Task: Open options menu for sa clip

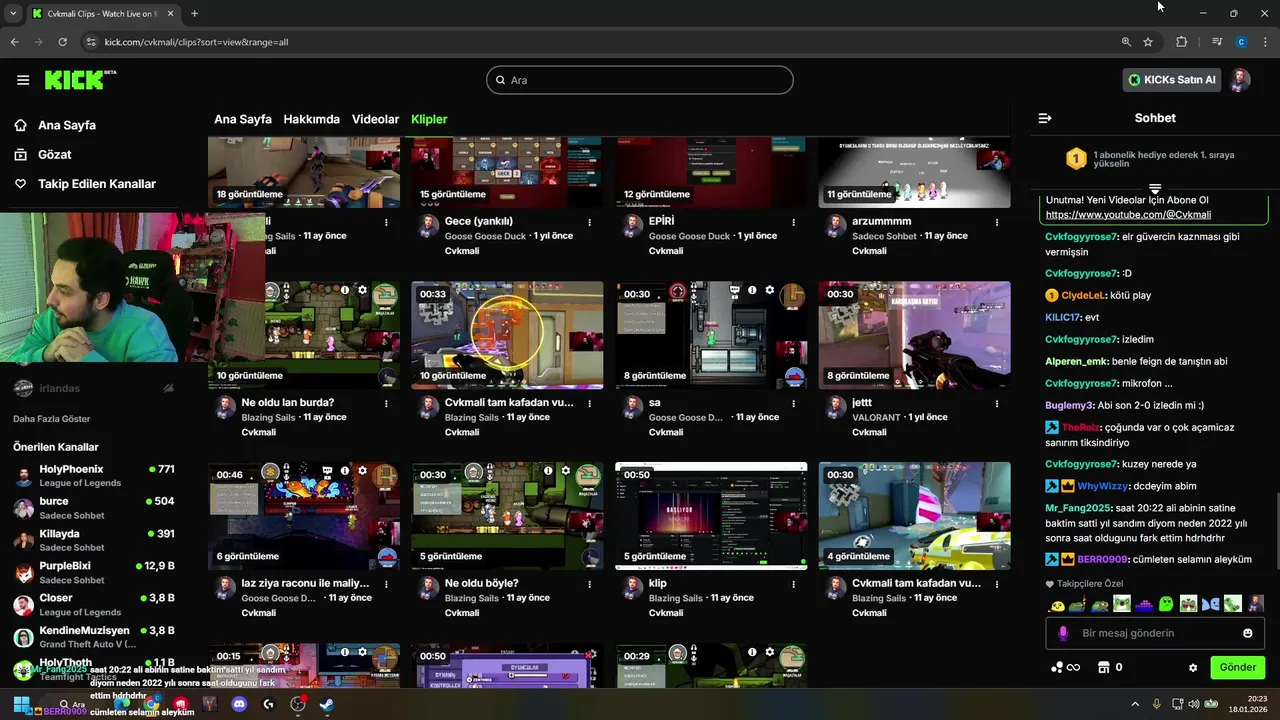Action: coord(793,403)
